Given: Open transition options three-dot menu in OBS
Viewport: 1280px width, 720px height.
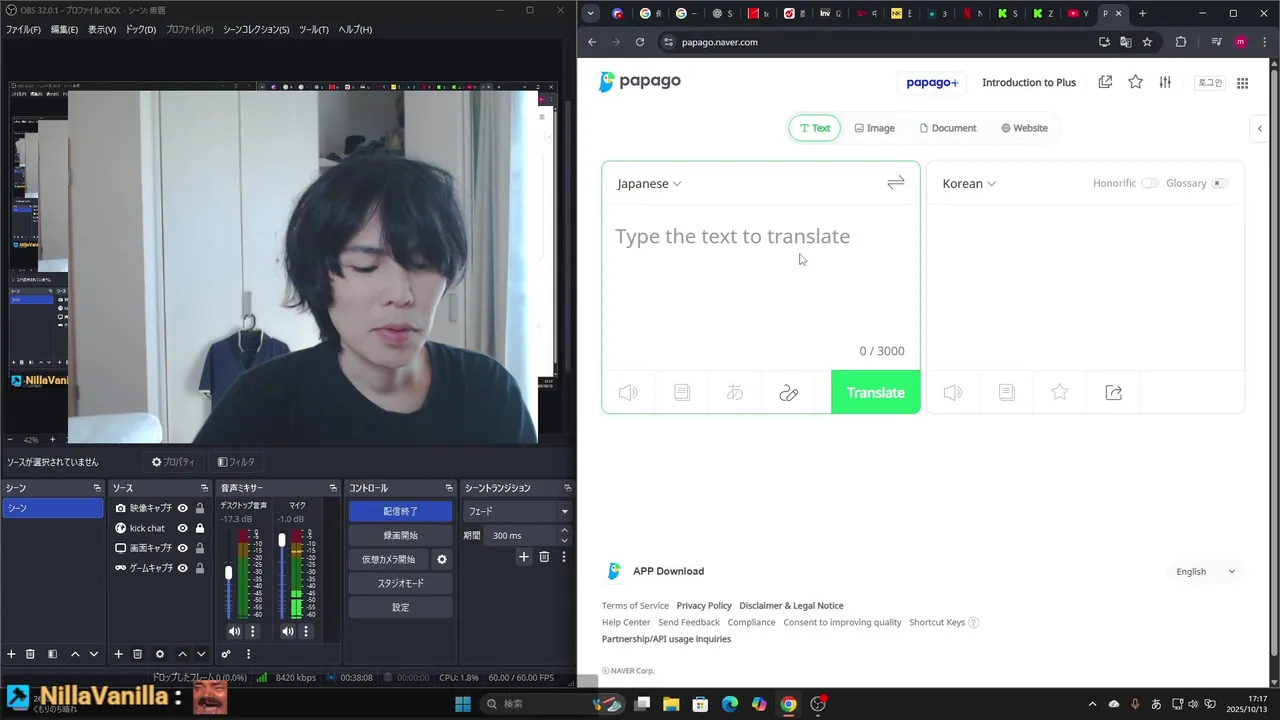Looking at the screenshot, I should click(563, 557).
